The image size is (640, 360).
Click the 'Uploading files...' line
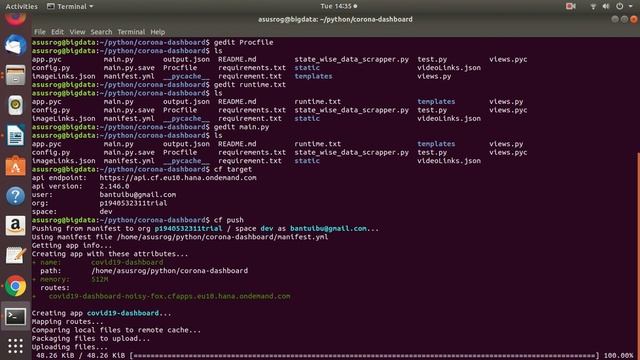click(69, 347)
